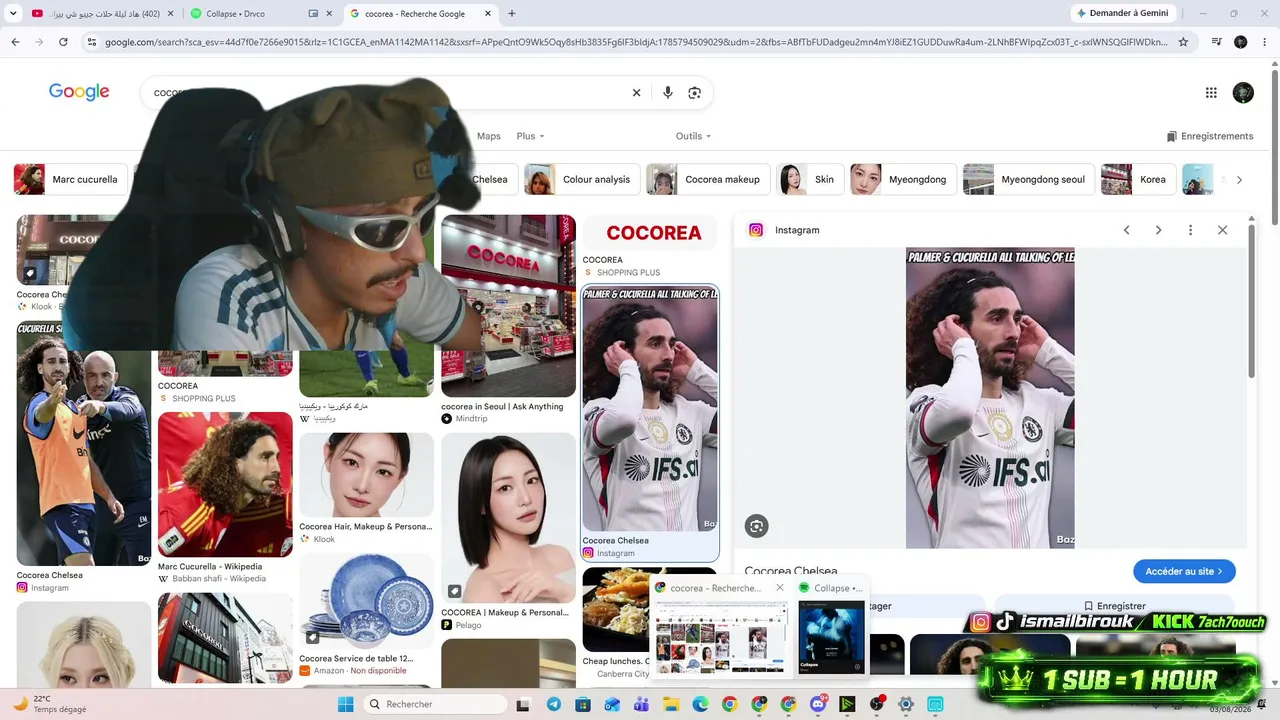Open the Windows Start menu
Image resolution: width=1280 pixels, height=720 pixels.
coord(345,704)
